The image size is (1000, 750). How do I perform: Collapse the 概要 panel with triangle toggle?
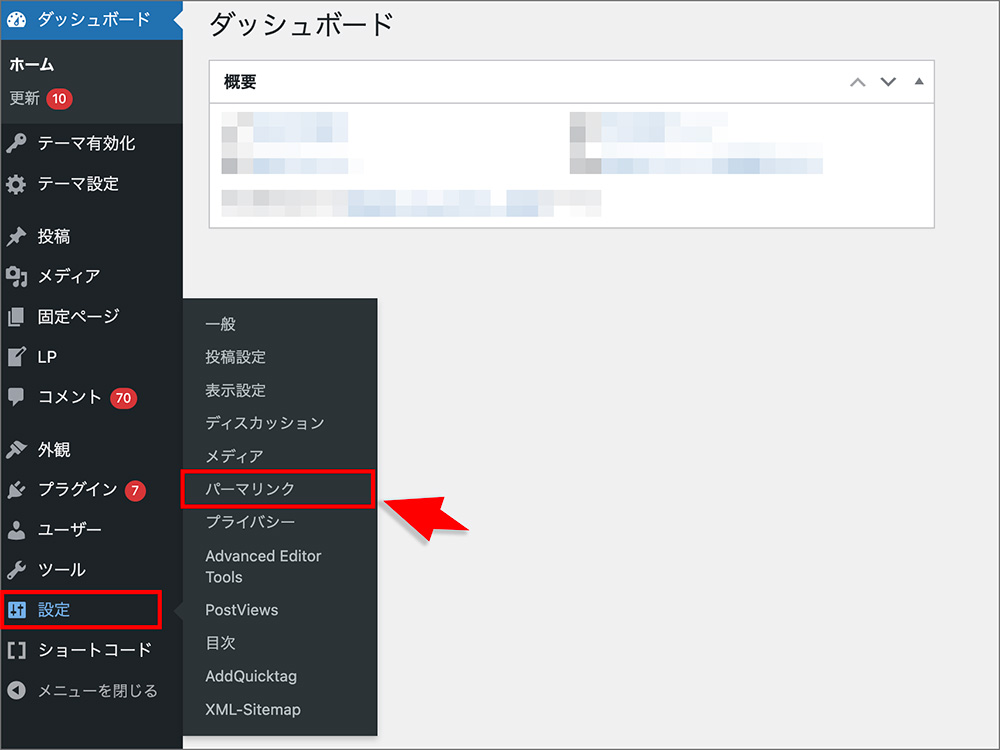(x=919, y=81)
